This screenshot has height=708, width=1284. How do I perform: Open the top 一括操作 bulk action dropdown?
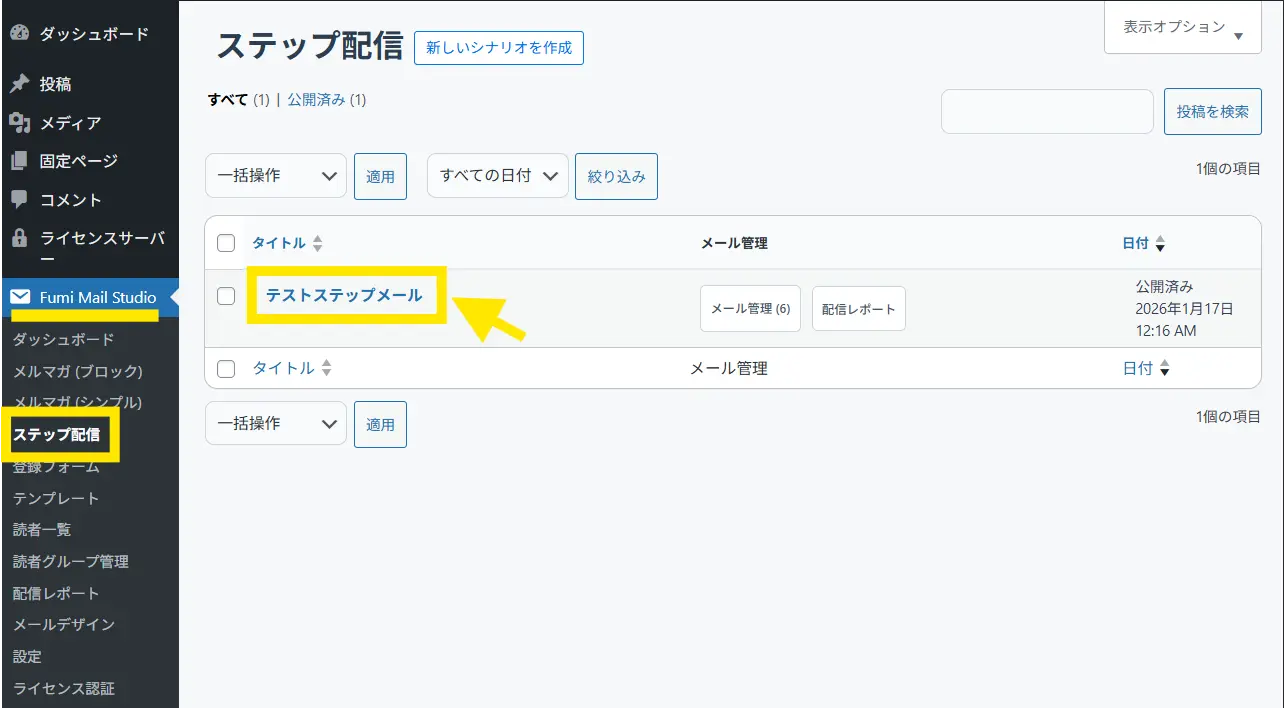[x=275, y=176]
